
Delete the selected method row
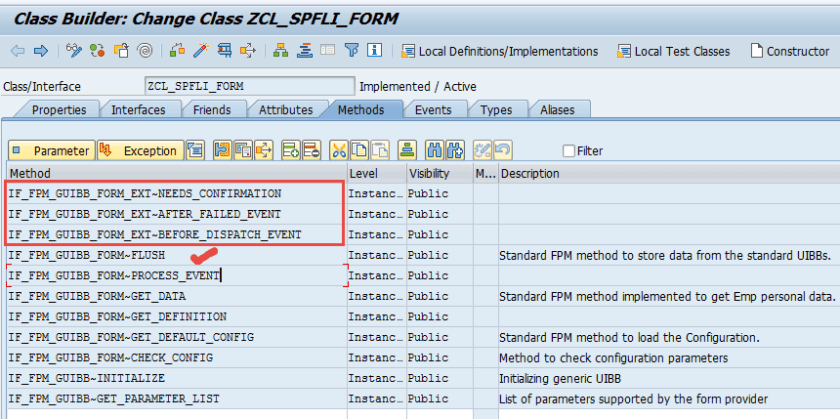click(x=311, y=151)
